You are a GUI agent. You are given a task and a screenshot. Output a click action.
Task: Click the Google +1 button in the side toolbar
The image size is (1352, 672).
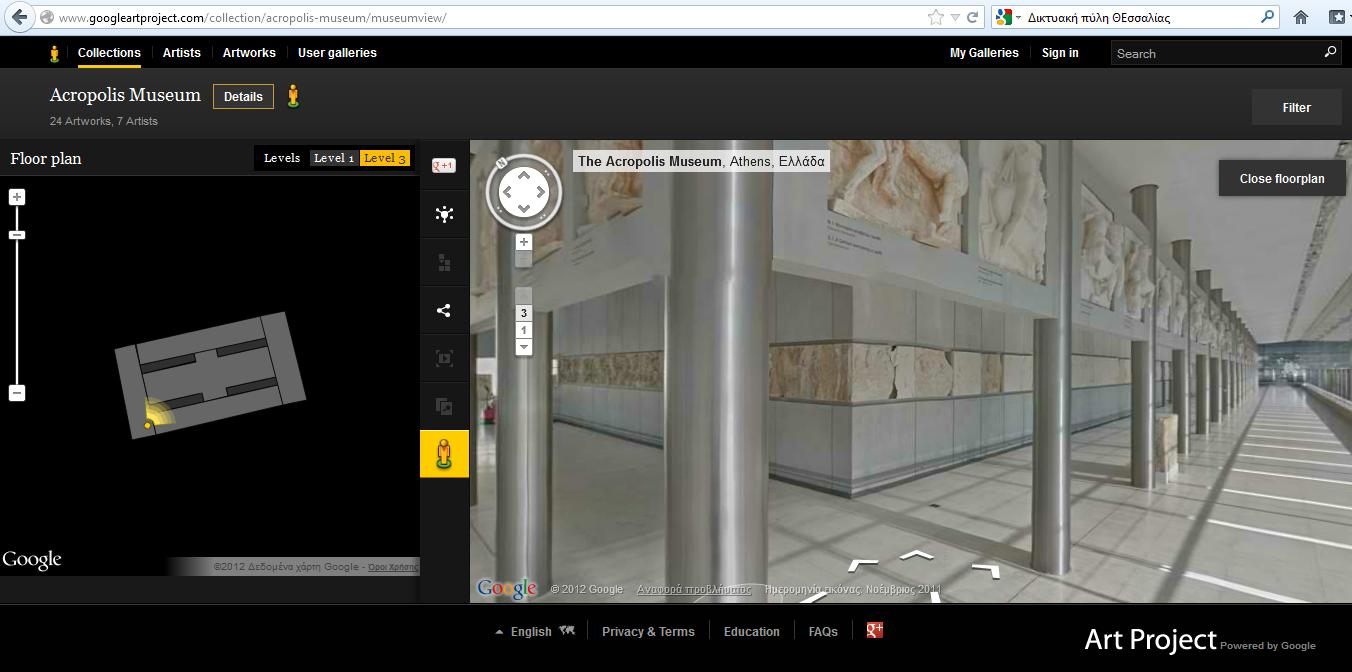444,166
